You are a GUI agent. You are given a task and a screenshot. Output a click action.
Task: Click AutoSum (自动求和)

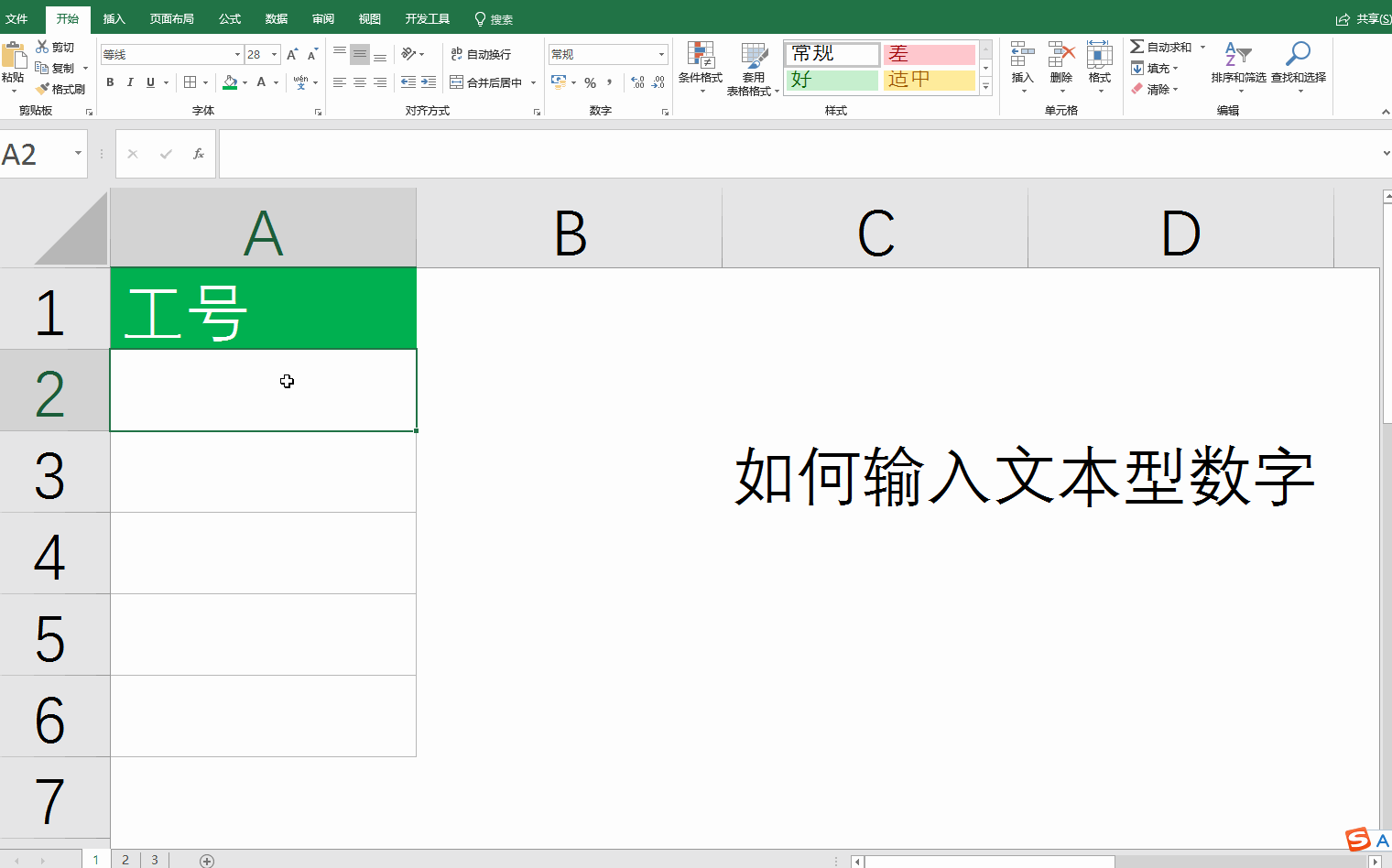pyautogui.click(x=1160, y=47)
